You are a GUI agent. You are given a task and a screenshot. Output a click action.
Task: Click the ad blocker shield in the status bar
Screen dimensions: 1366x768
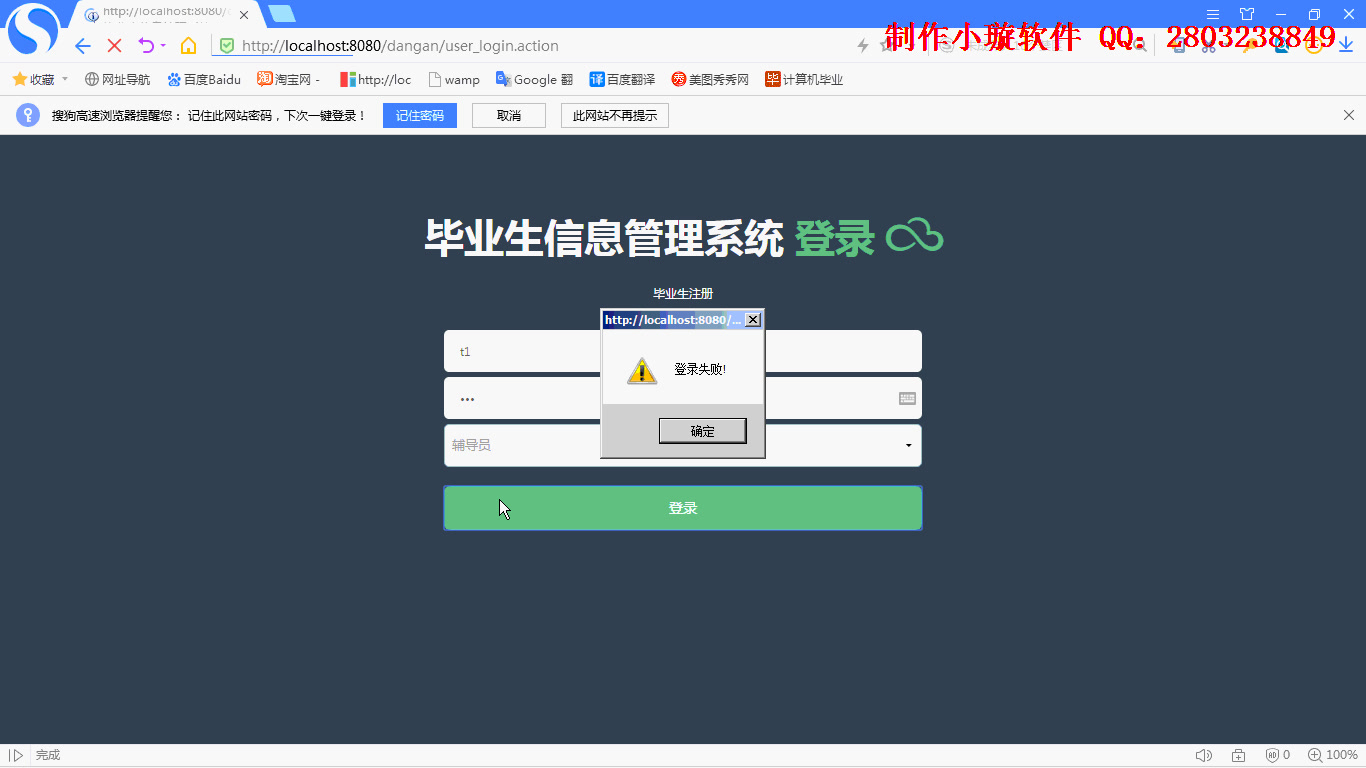(1274, 755)
